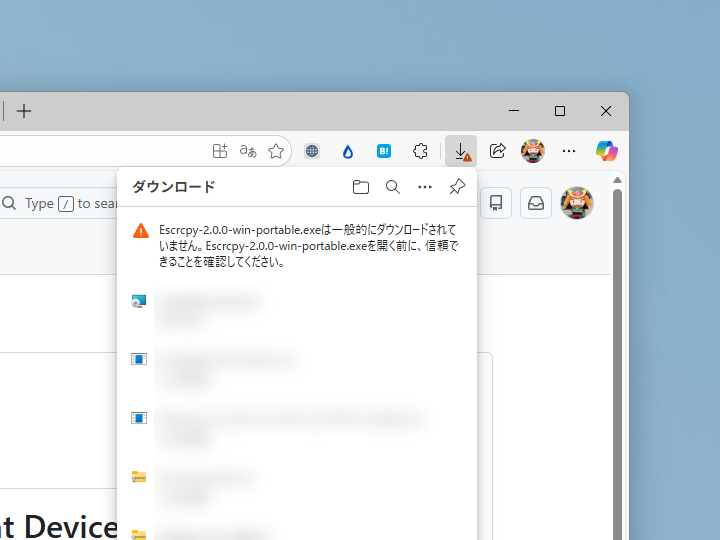Screen dimensions: 720x540
Task: Open downloads folder from panel
Action: click(x=361, y=187)
